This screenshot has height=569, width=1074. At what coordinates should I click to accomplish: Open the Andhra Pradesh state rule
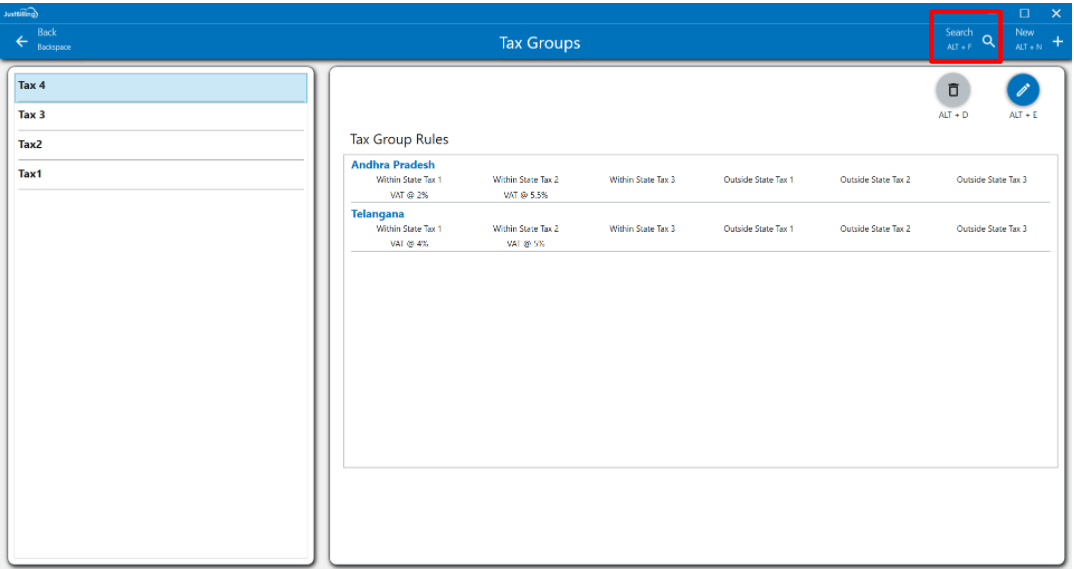coord(393,165)
